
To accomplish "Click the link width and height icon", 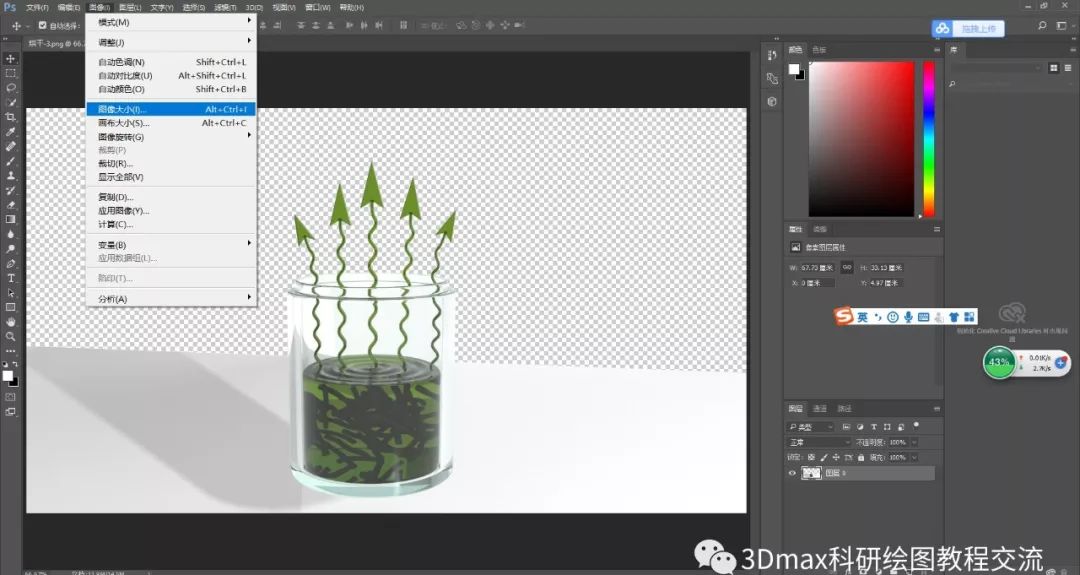I will coord(846,267).
